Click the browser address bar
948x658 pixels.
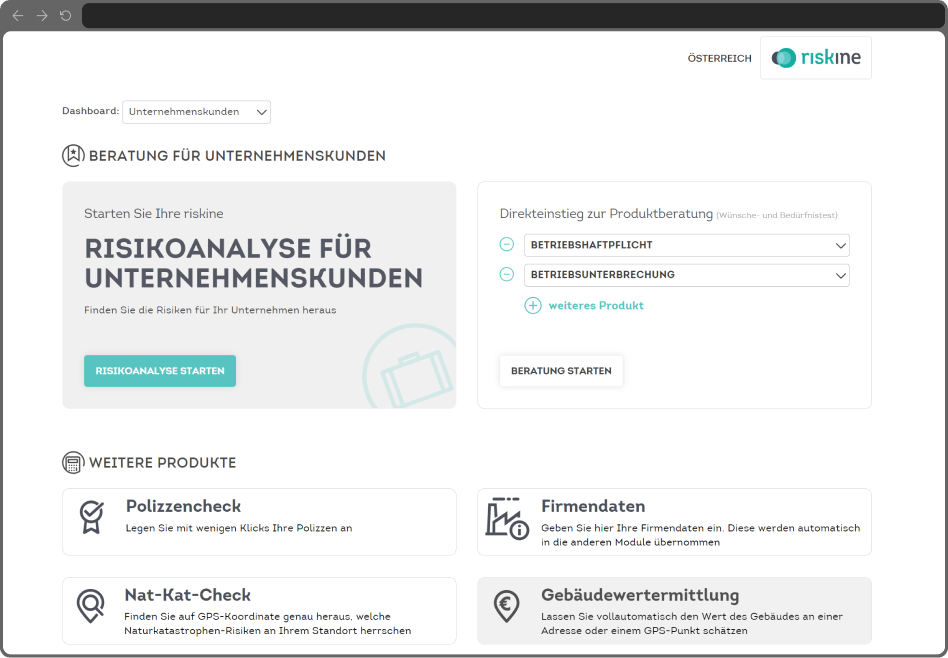[513, 16]
